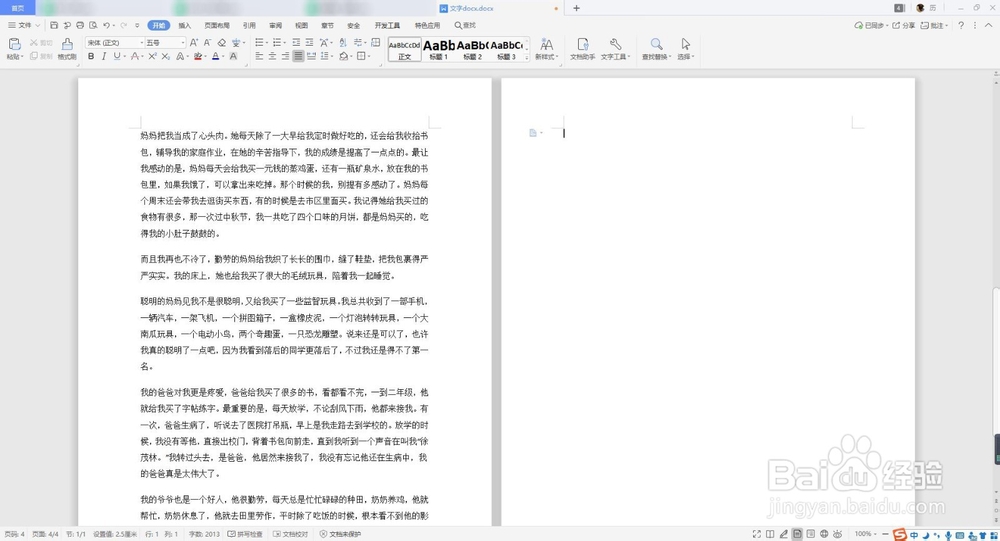Pick the text highlight color button
The image size is (1000, 541).
click(x=198, y=56)
